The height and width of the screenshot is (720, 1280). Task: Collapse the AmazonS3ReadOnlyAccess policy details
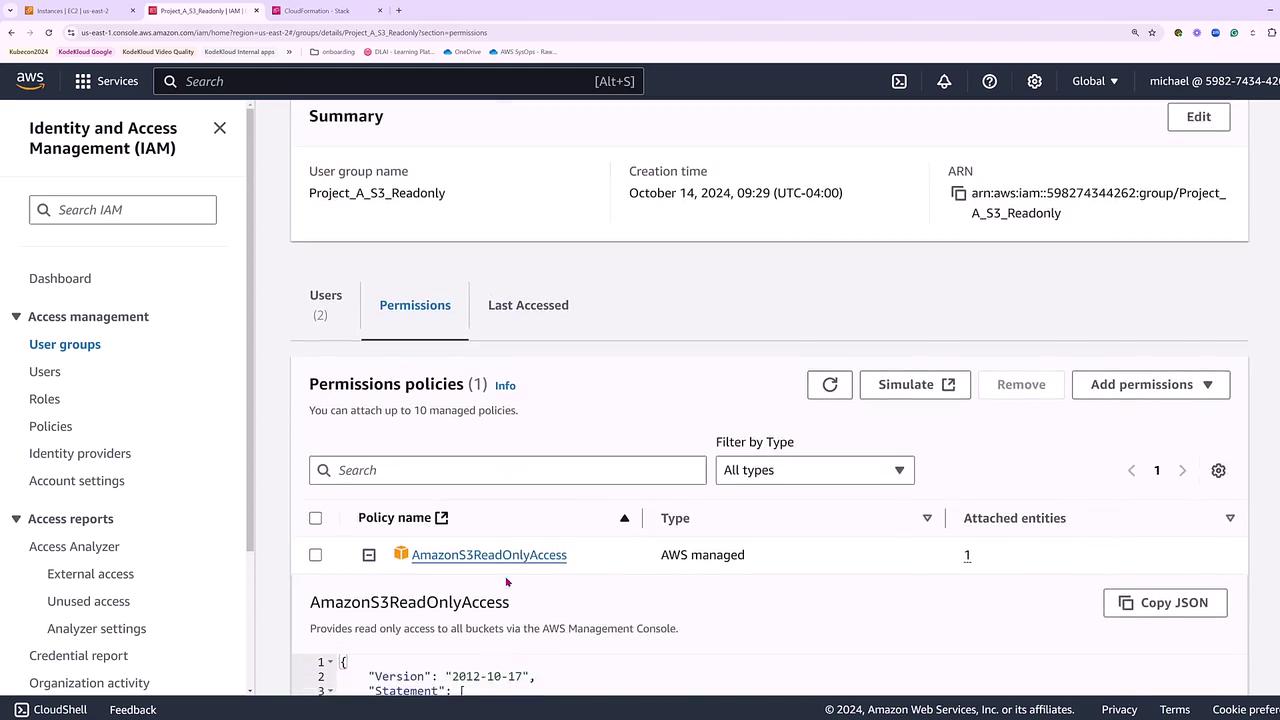pyautogui.click(x=369, y=555)
